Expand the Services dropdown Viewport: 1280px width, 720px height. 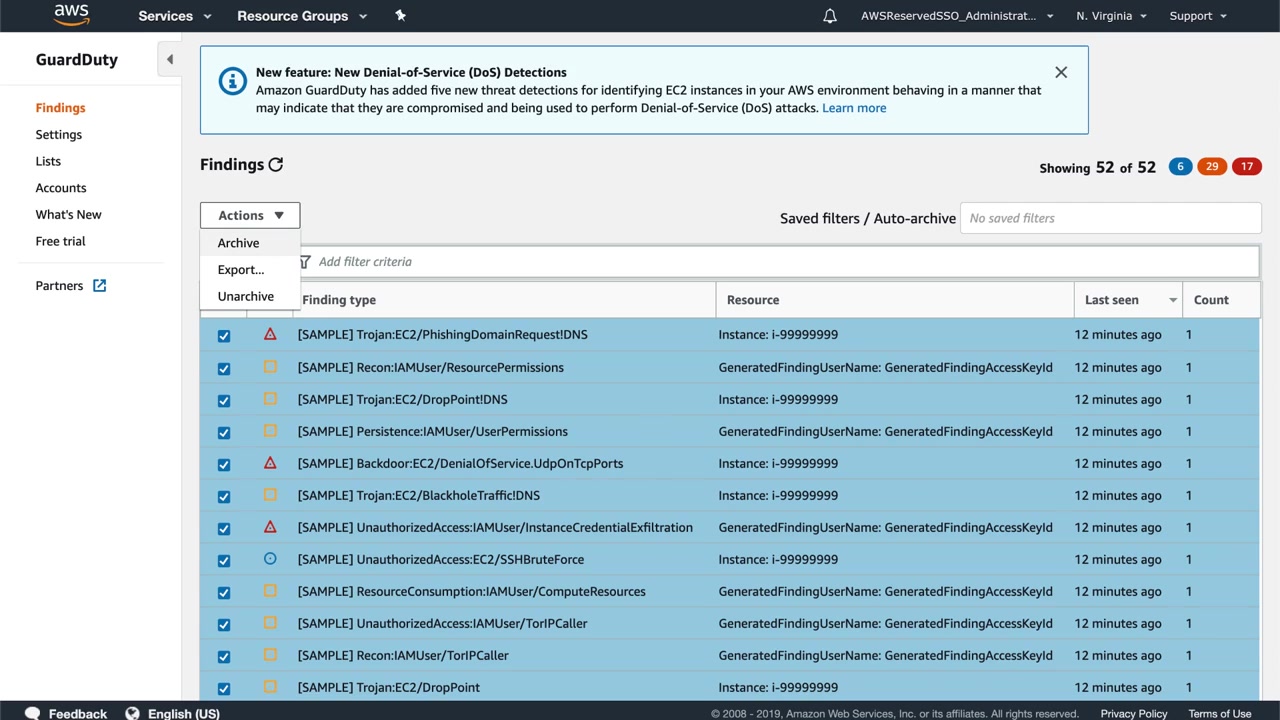[x=175, y=16]
